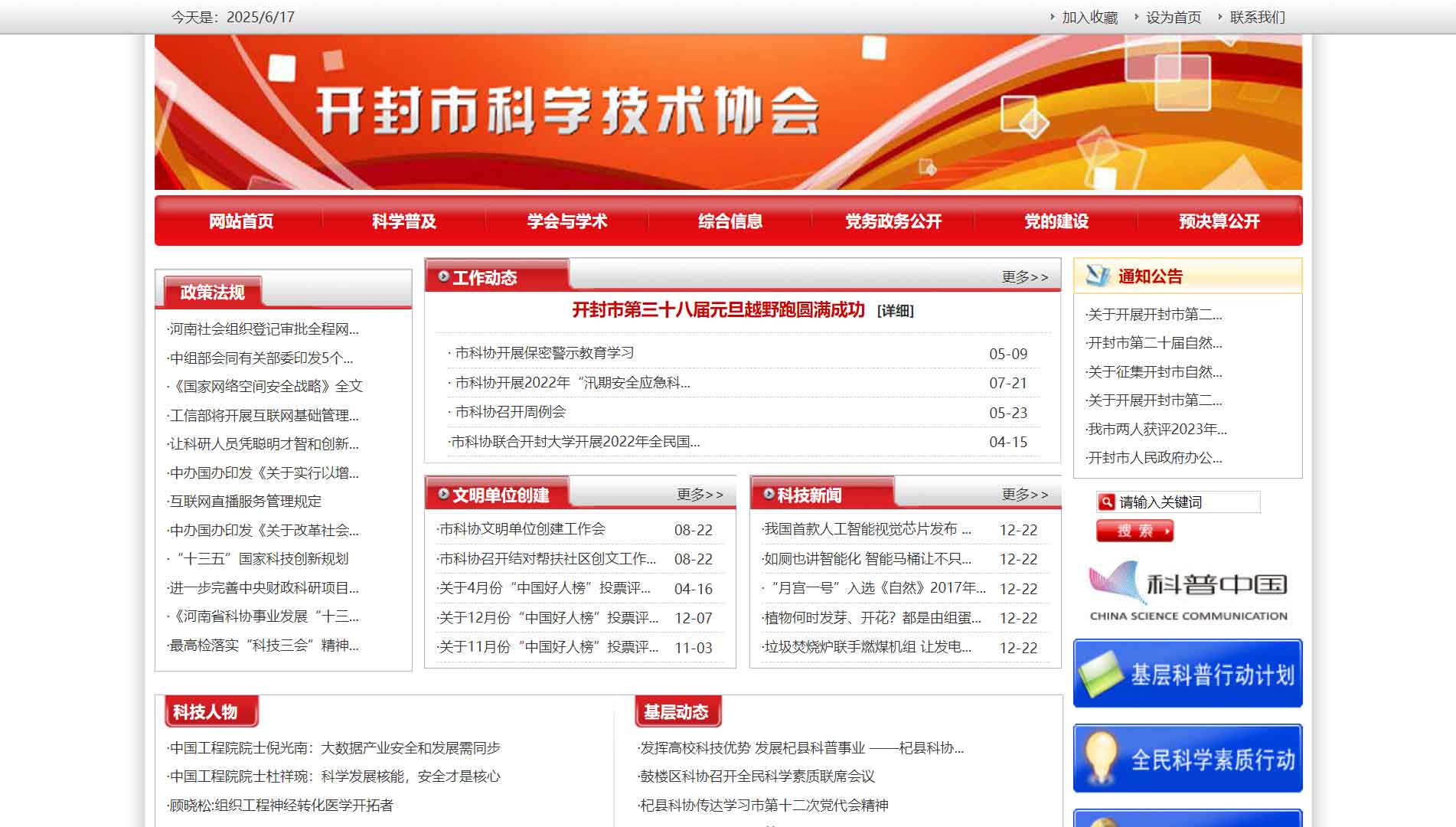The width and height of the screenshot is (1456, 827).
Task: Click 科技人物 section tab header
Action: tap(212, 711)
